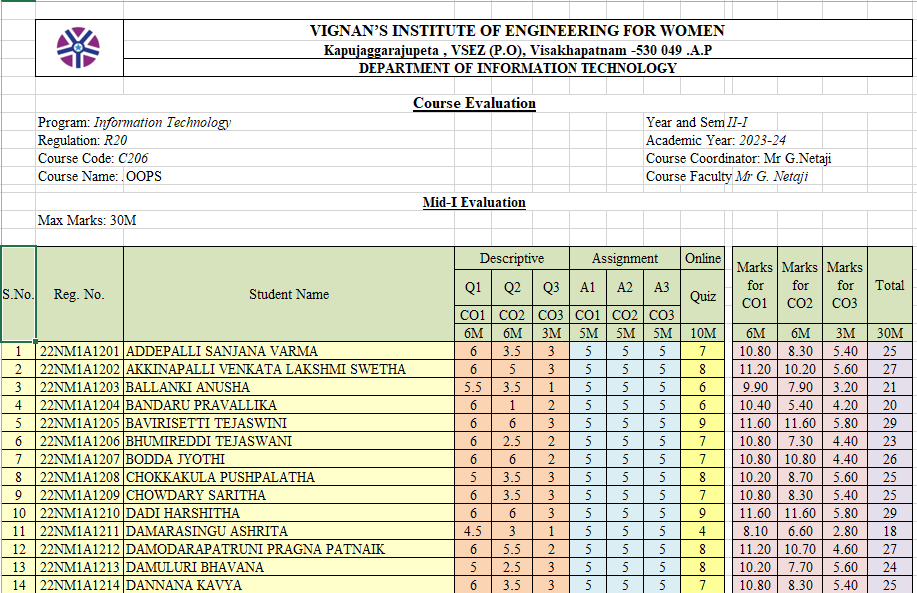Select the Program: Information Technology cell
Image resolution: width=917 pixels, height=593 pixels.
pyautogui.click(x=135, y=122)
